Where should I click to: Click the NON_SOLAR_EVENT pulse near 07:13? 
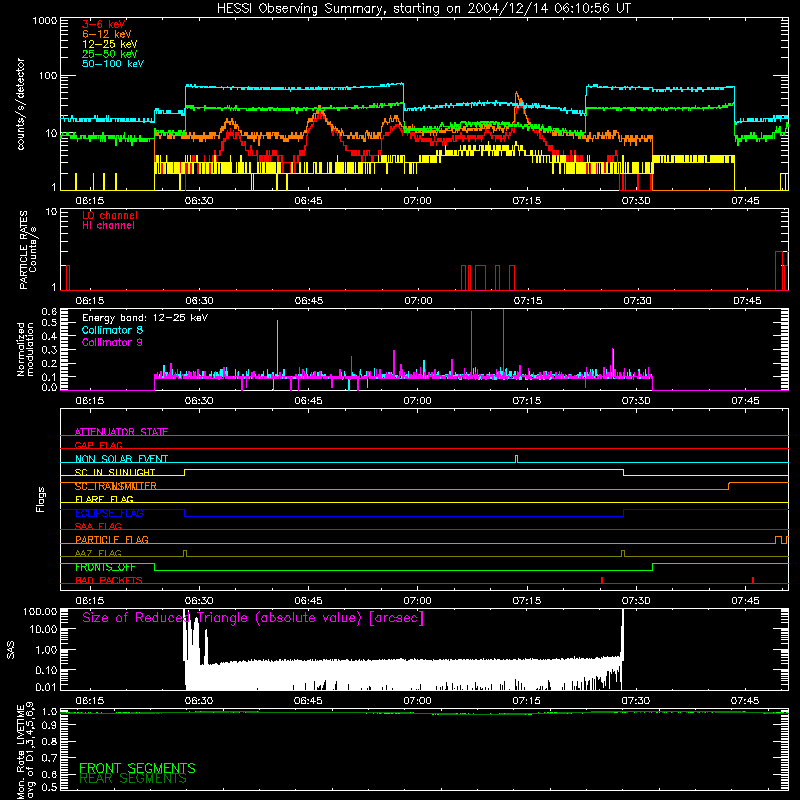coord(516,459)
